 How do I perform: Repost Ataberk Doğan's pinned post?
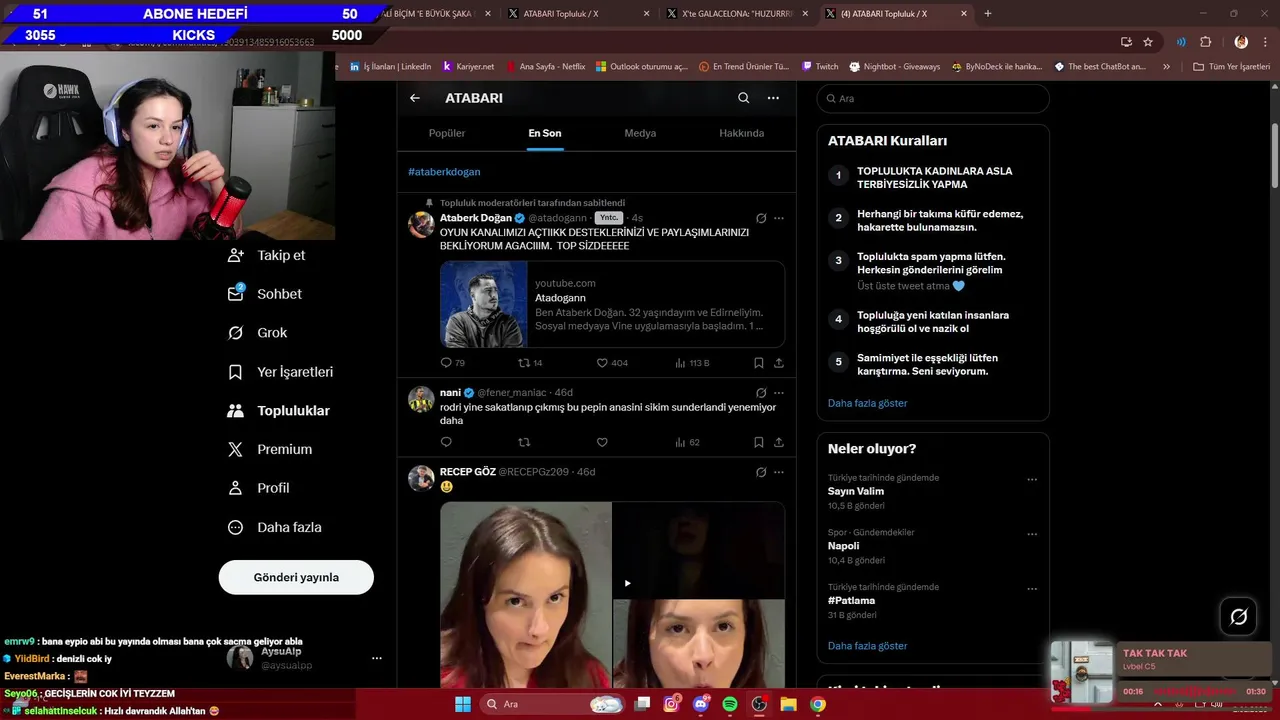pos(524,363)
